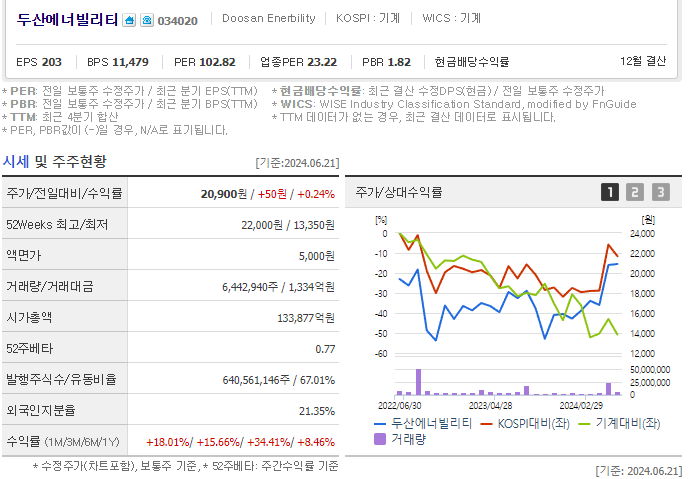690x479 pixels.
Task: Click the 12월 결산 text
Action: [x=643, y=61]
